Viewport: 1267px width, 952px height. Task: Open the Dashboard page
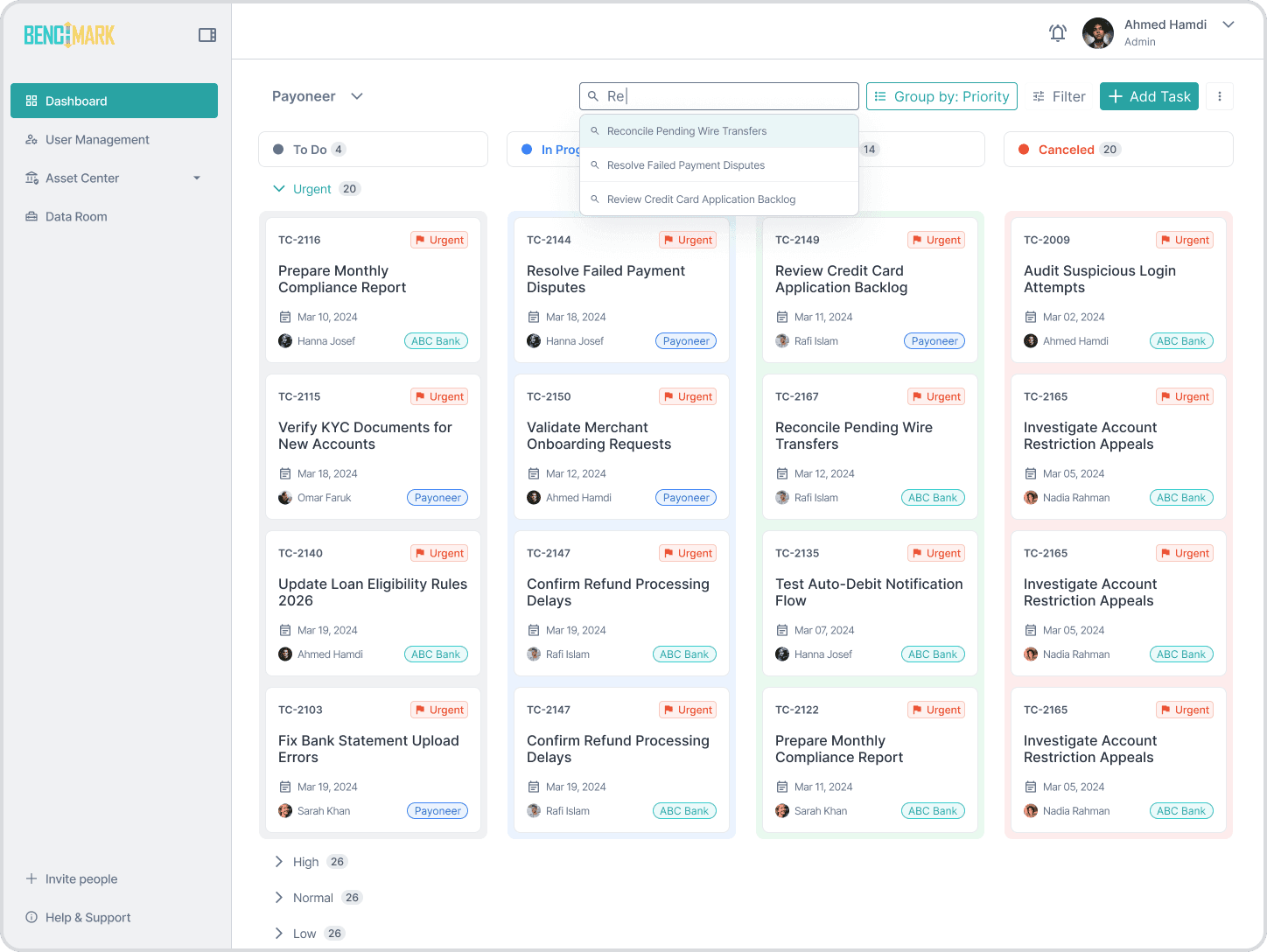(x=114, y=101)
